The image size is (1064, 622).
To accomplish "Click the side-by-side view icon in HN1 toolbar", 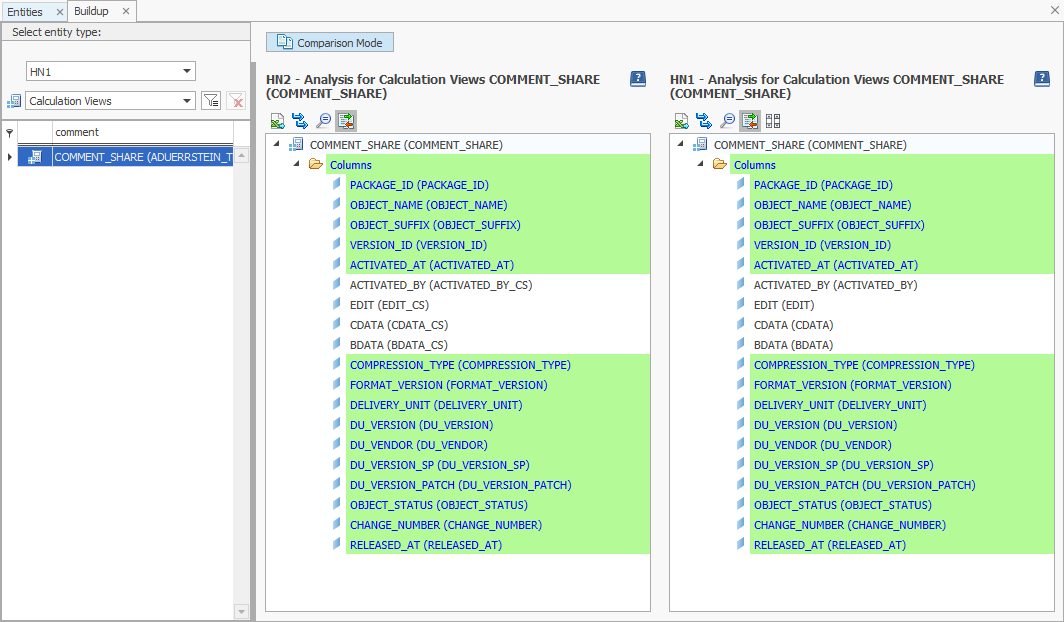I will point(772,120).
